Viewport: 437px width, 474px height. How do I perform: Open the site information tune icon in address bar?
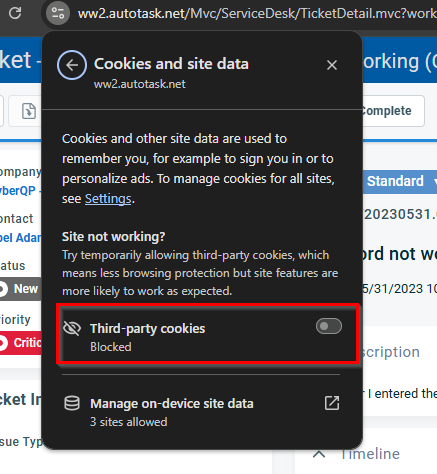(58, 13)
